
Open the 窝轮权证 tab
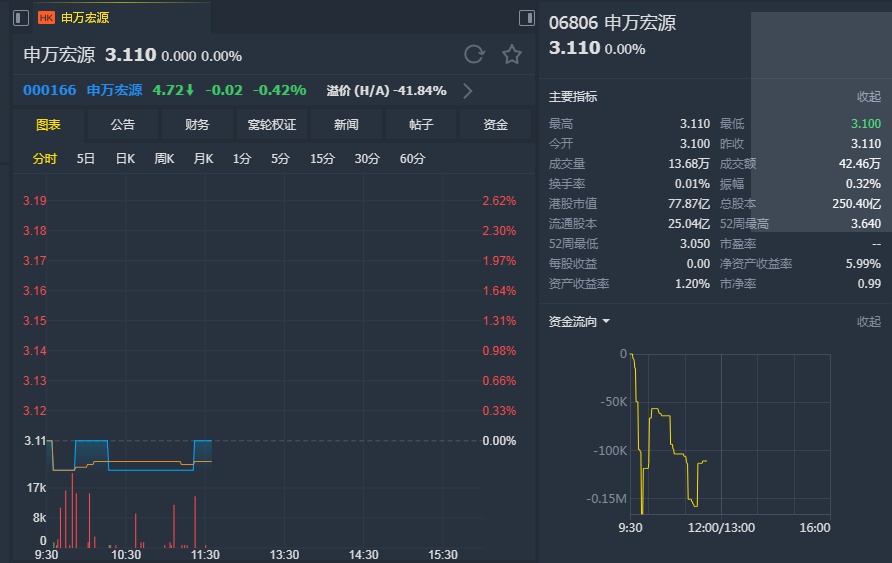click(x=272, y=125)
